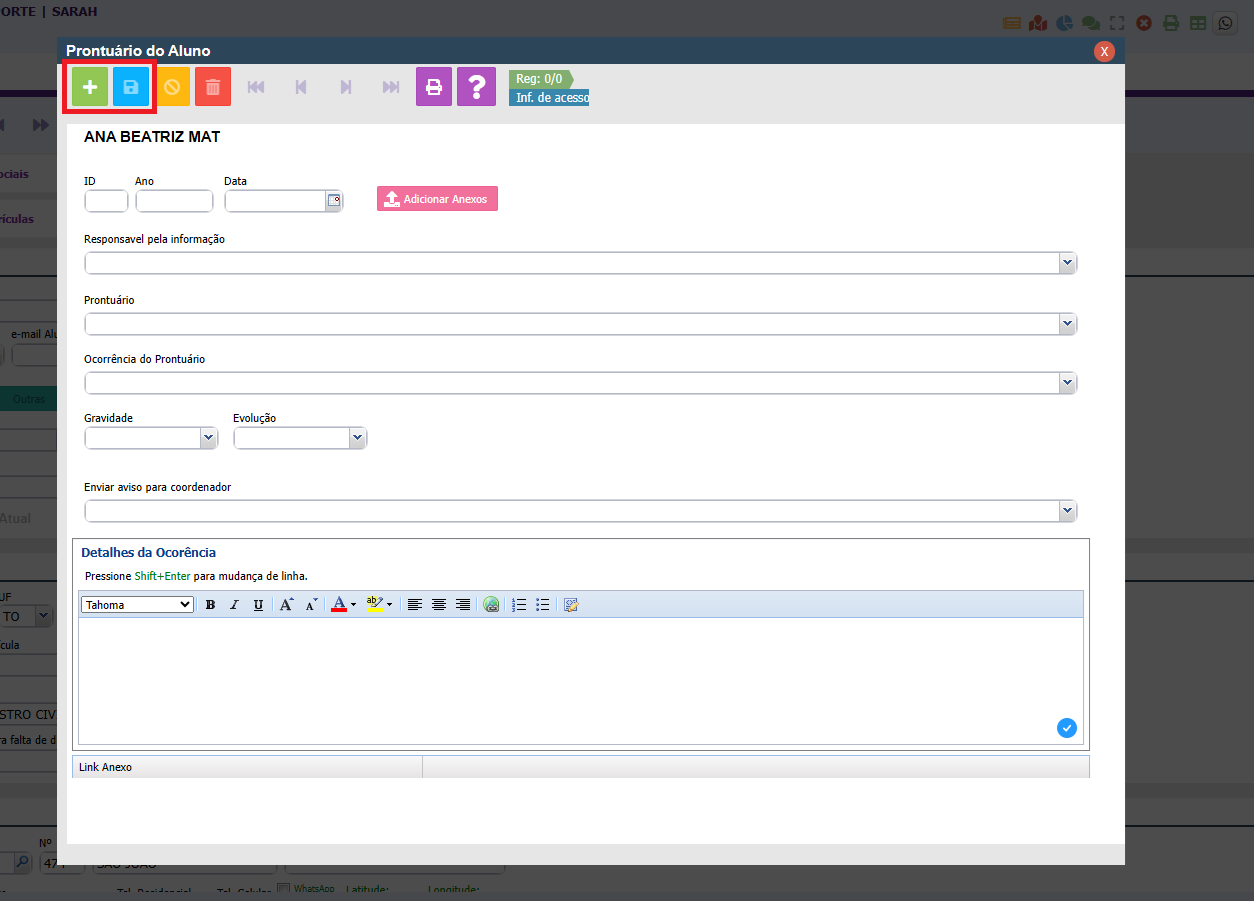
Task: Toggle underline formatting in the editor
Action: pyautogui.click(x=258, y=605)
